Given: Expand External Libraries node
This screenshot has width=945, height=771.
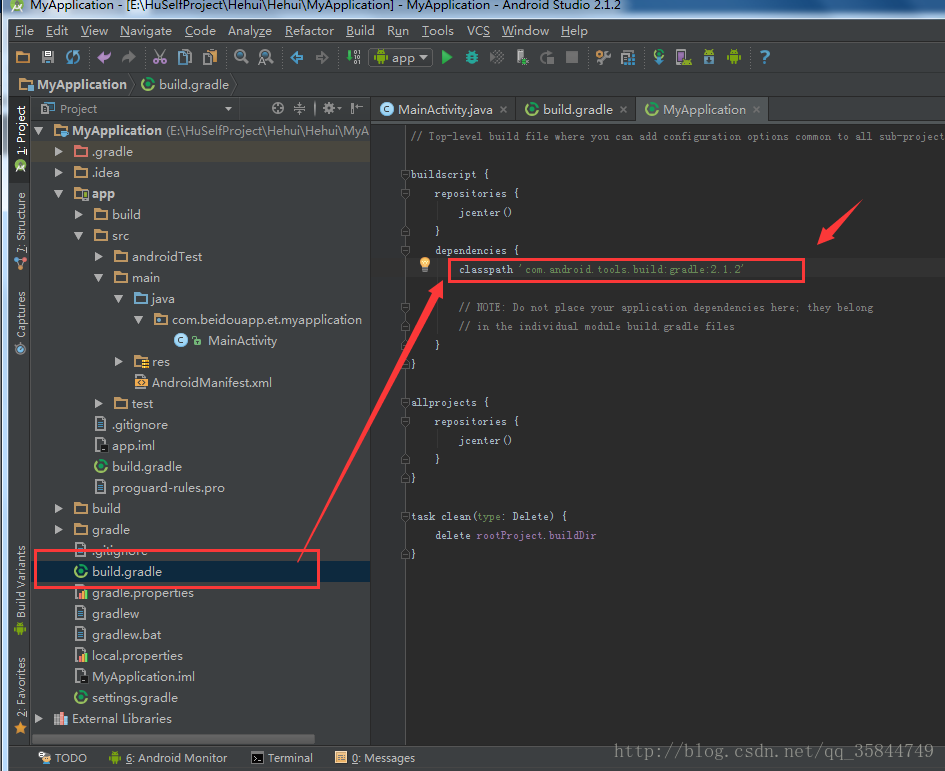Looking at the screenshot, I should coord(39,719).
